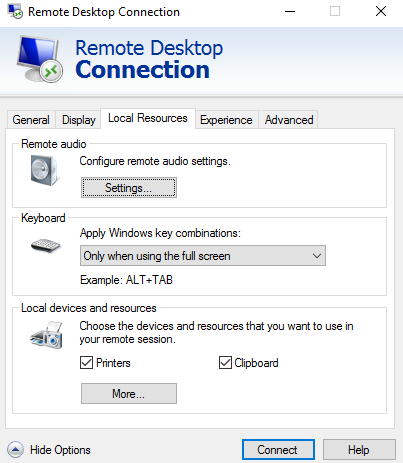Toggle the Printers checkbox

[x=86, y=362]
